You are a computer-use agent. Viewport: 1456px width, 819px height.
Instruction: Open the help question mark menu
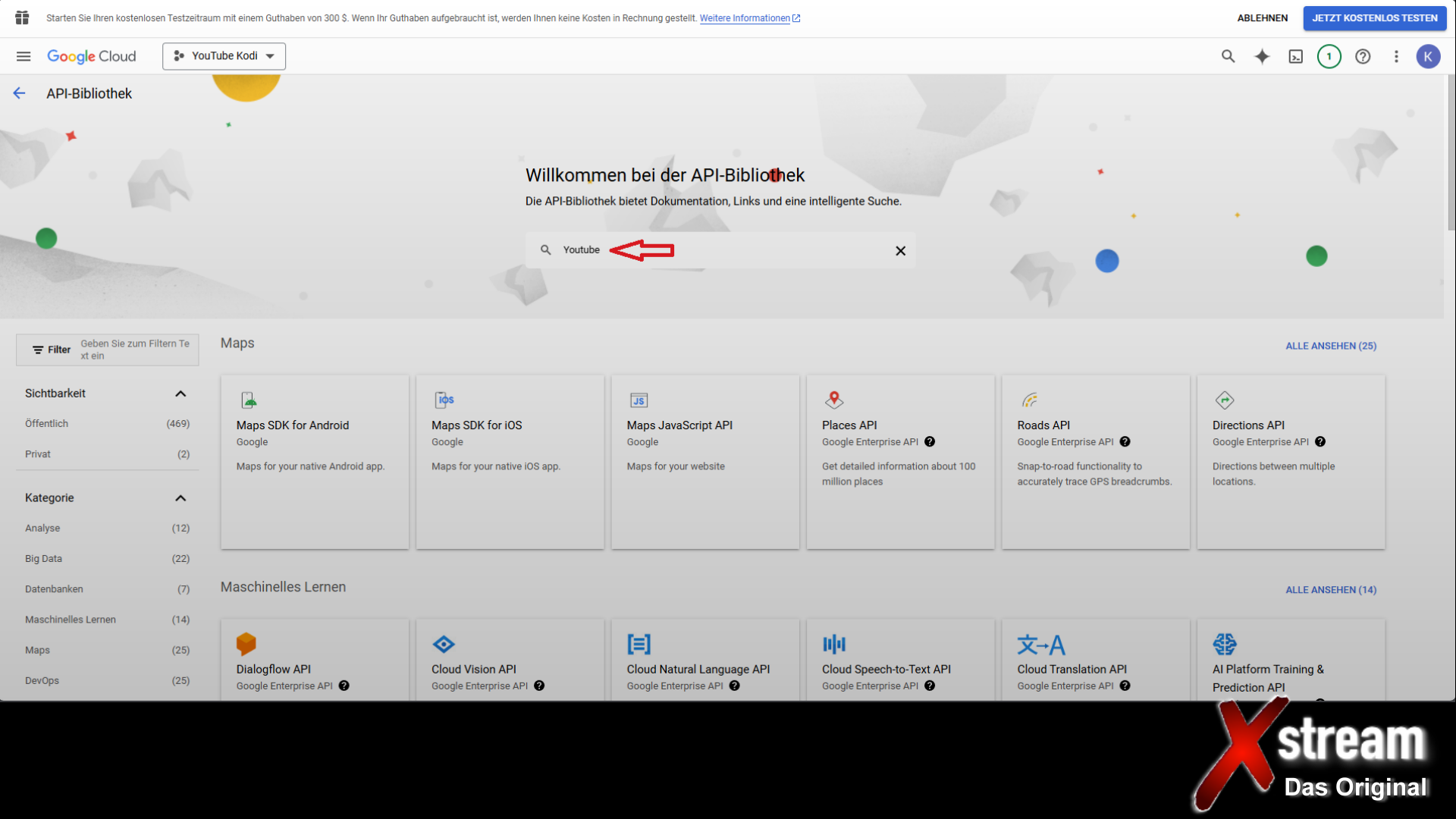[1363, 56]
